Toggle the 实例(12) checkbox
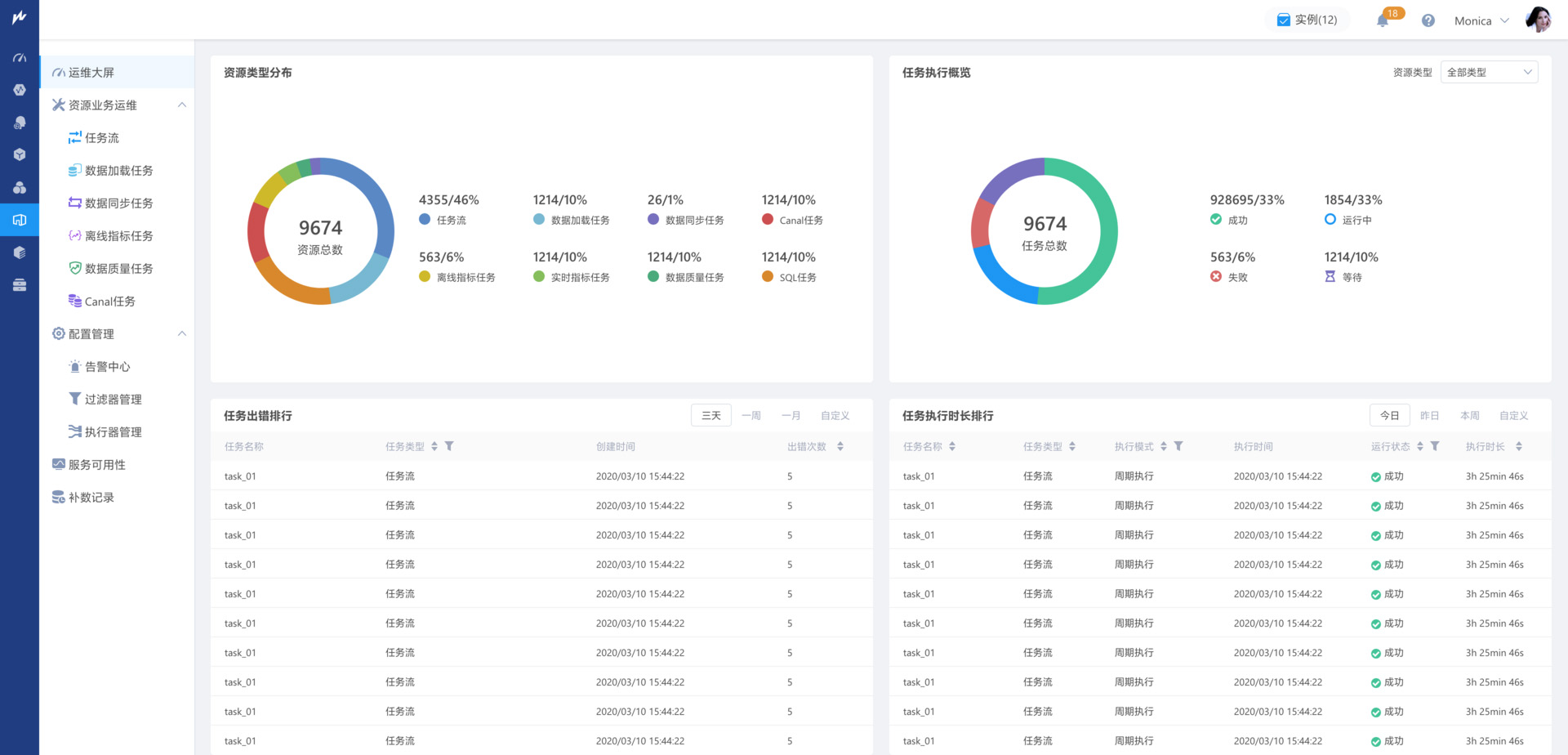Viewport: 1568px width, 755px height. pos(1283,20)
